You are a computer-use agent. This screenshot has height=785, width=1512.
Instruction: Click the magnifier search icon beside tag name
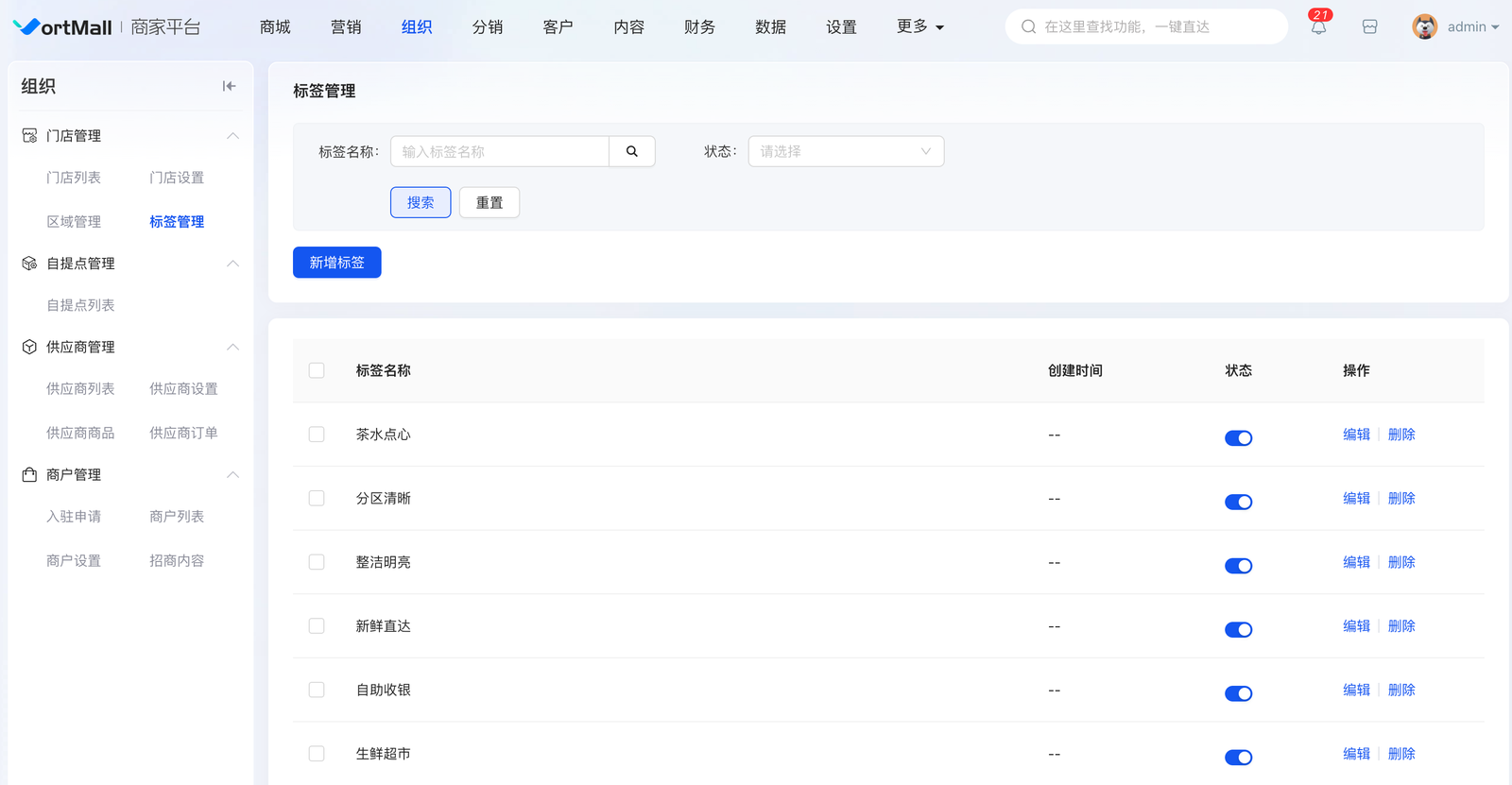pos(632,151)
